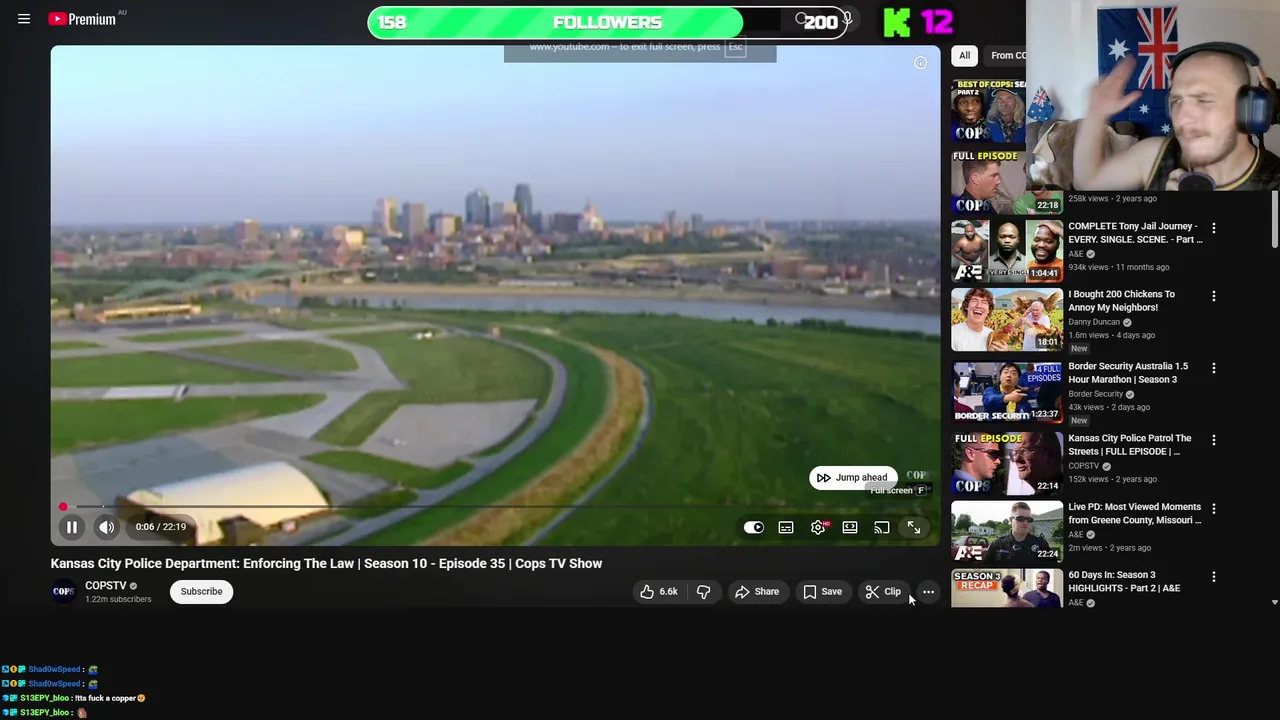Click the A&E channel name under Tony video
The image size is (1280, 720).
click(x=1075, y=254)
